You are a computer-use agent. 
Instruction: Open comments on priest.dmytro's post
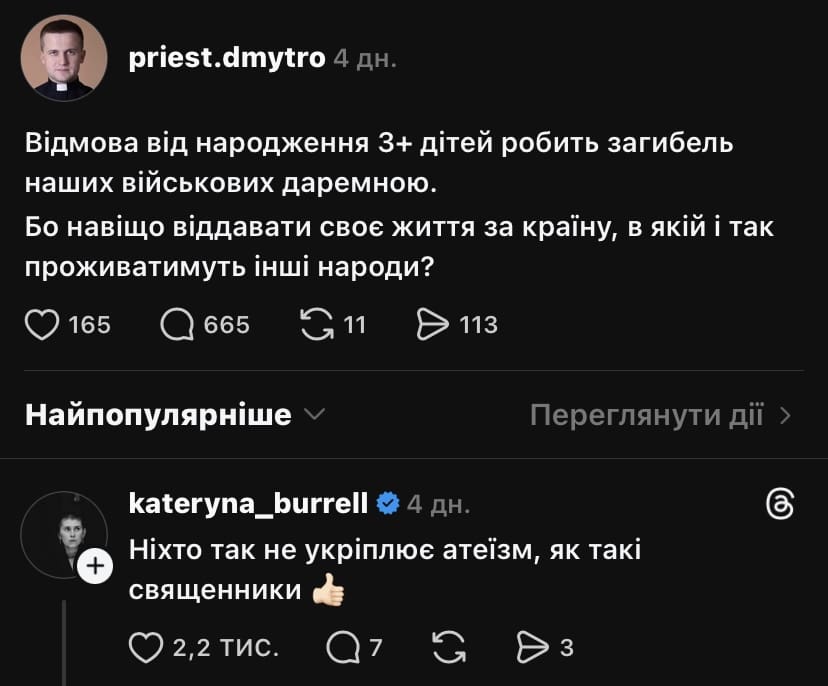(178, 324)
